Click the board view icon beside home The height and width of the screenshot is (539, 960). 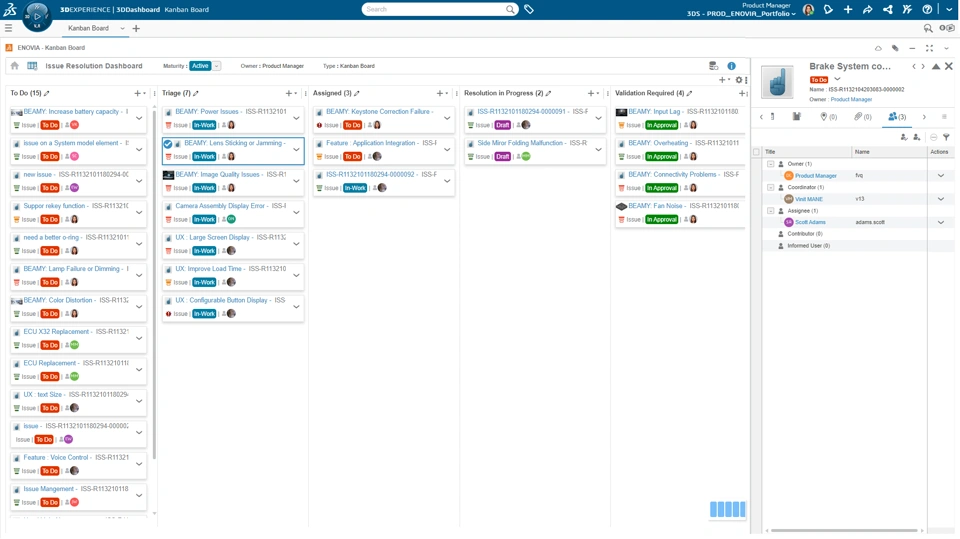pyautogui.click(x=32, y=66)
